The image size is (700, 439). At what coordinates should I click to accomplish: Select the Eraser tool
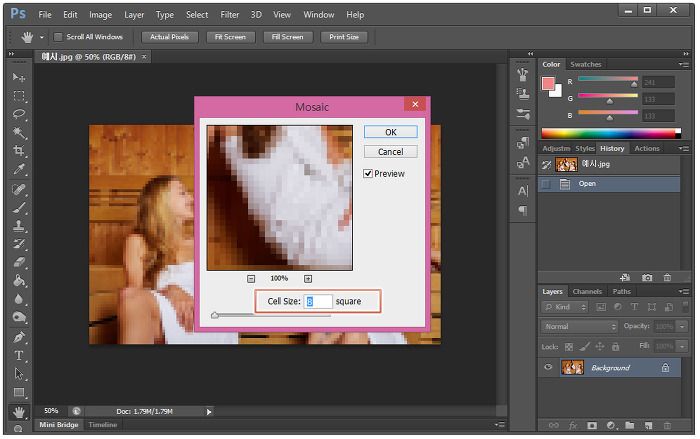(19, 262)
